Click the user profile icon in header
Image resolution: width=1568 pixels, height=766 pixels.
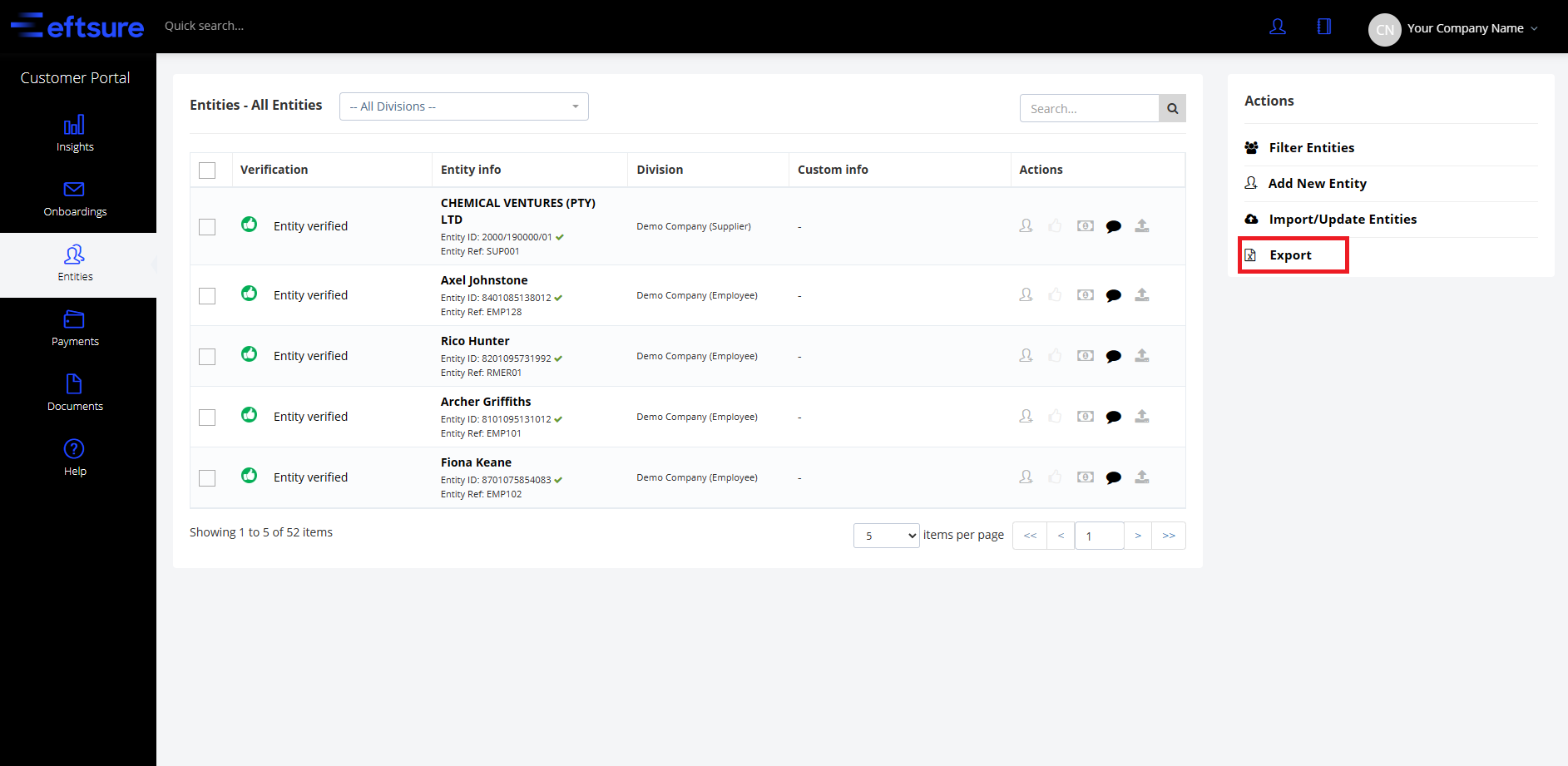point(1278,27)
